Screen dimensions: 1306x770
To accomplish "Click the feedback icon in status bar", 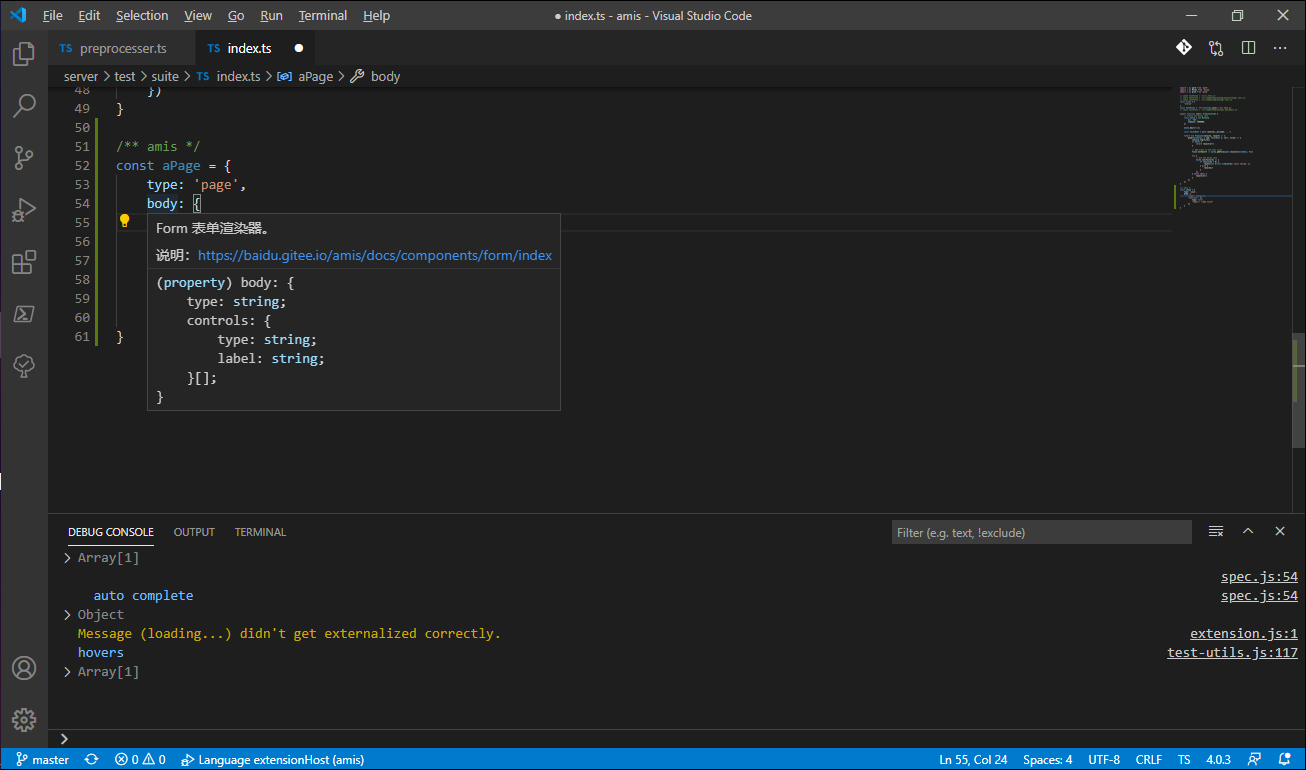I will click(x=1256, y=760).
